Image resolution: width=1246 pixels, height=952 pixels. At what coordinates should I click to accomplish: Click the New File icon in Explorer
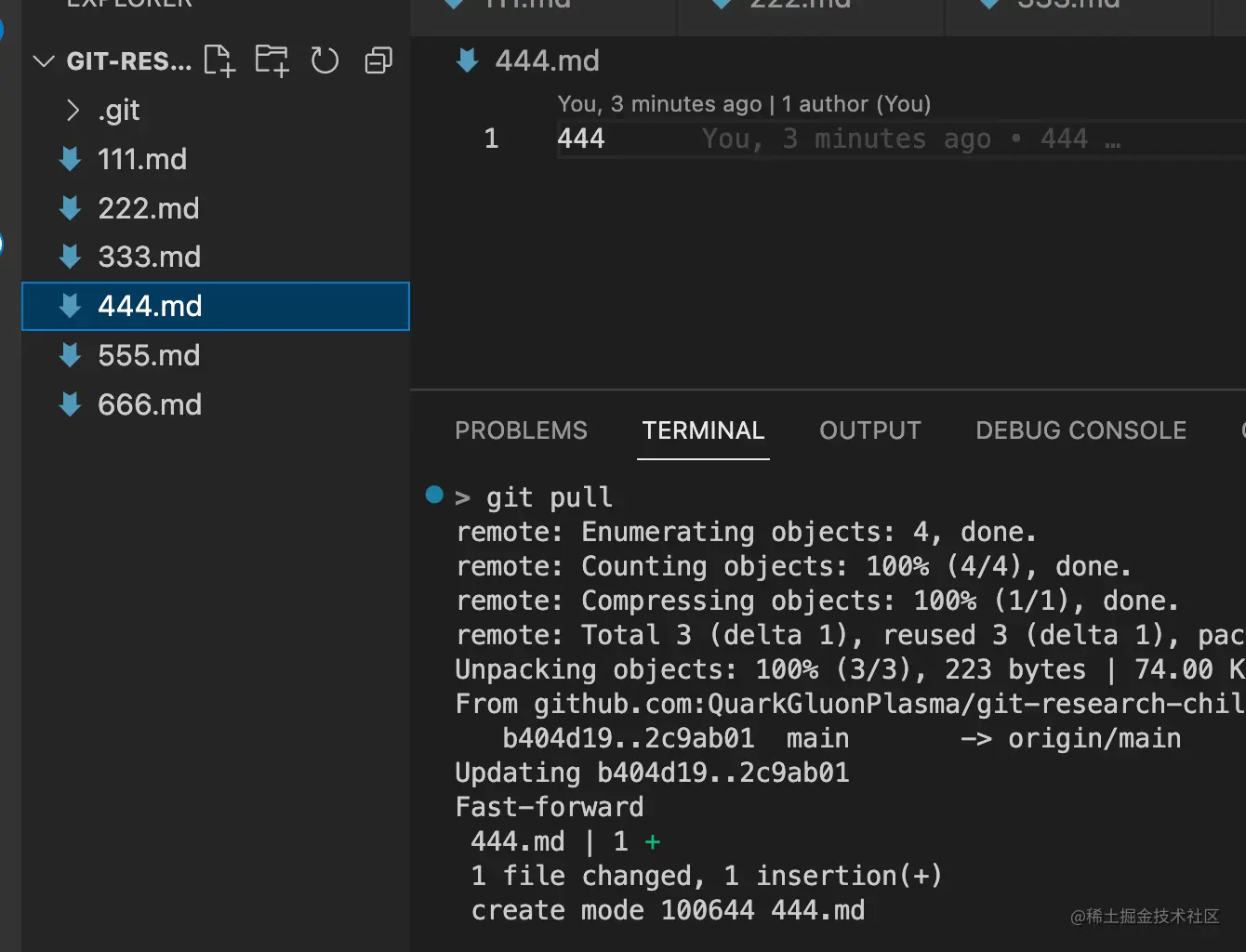(x=219, y=60)
